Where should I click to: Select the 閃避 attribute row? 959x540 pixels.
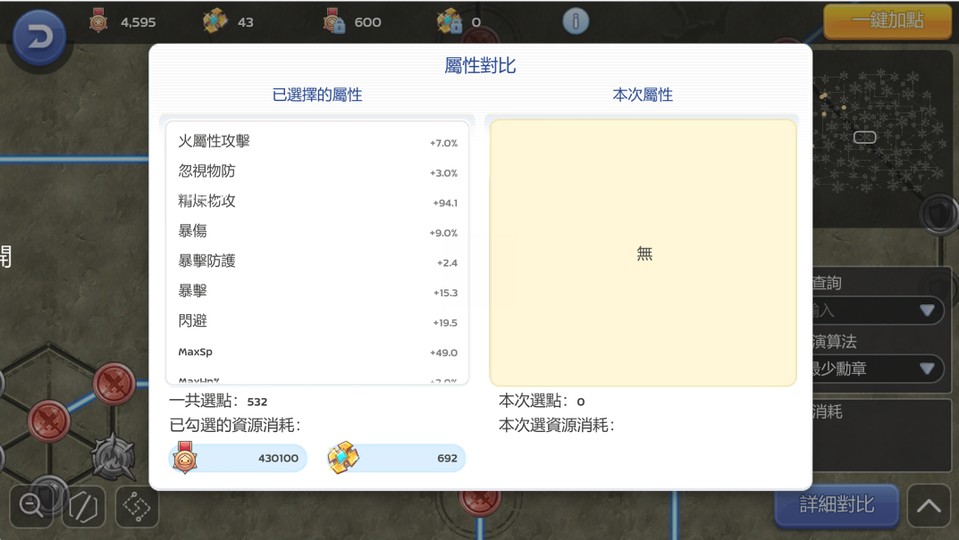(x=317, y=322)
